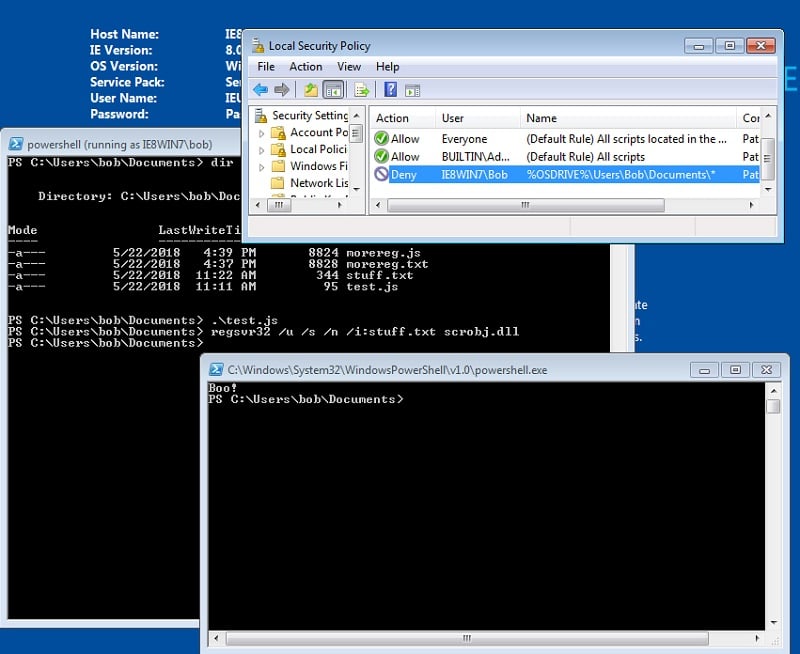Click the PowerShell icon in the powershell.exe window title

point(216,369)
